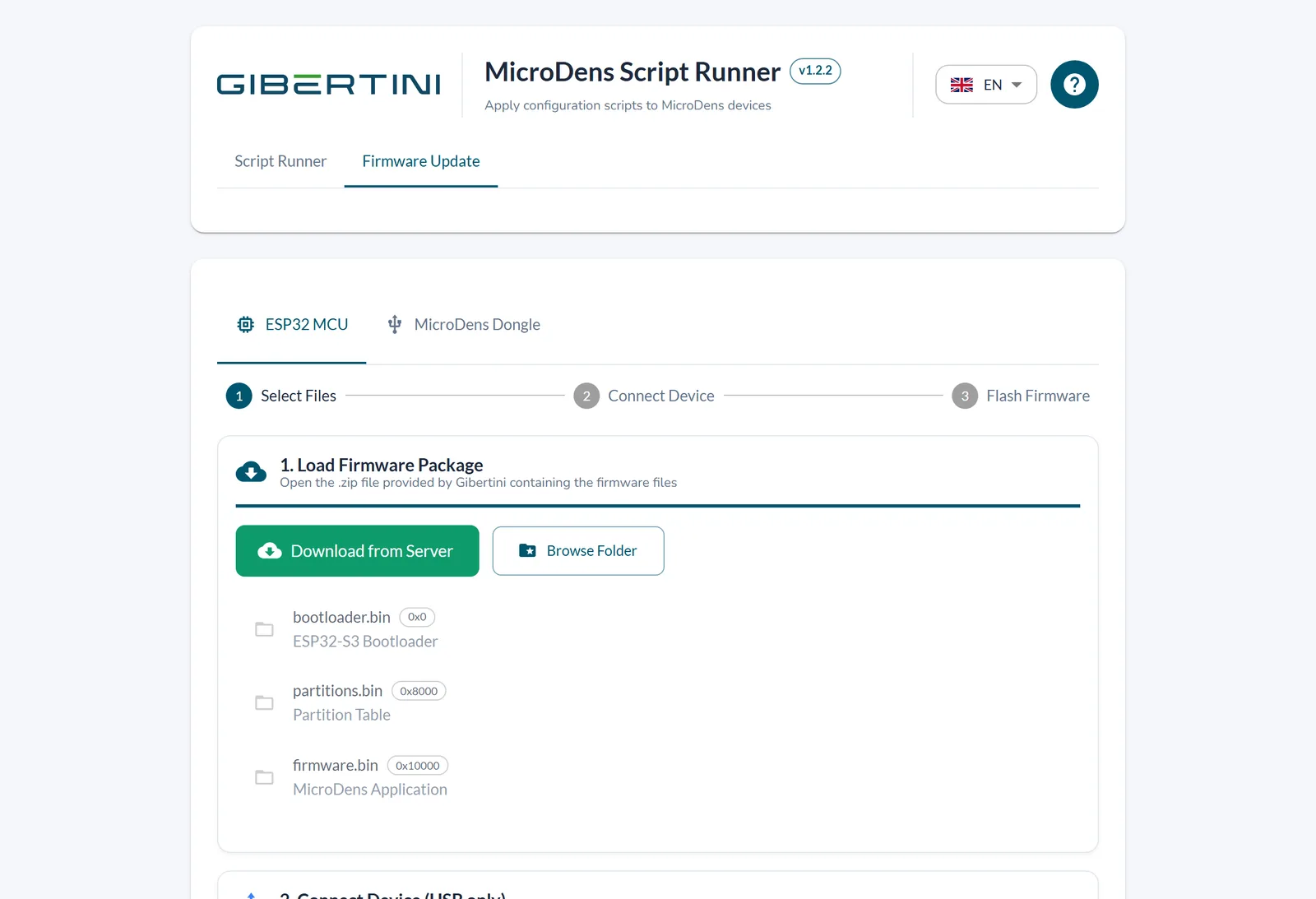
Task: Click the MicroDens Dongle USB icon
Action: click(395, 324)
